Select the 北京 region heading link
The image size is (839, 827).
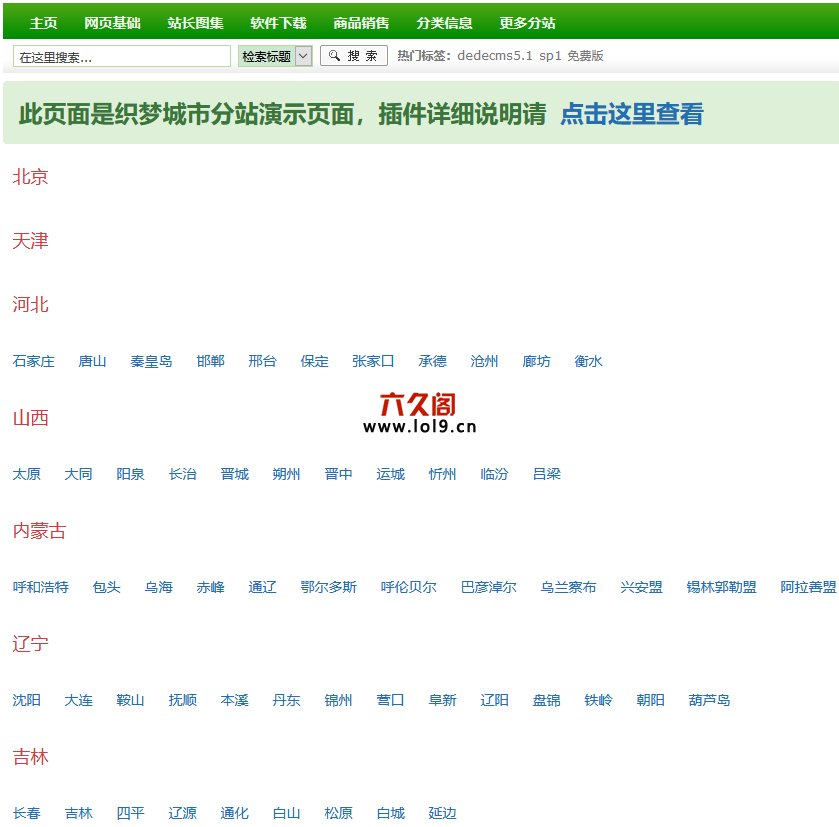30,177
